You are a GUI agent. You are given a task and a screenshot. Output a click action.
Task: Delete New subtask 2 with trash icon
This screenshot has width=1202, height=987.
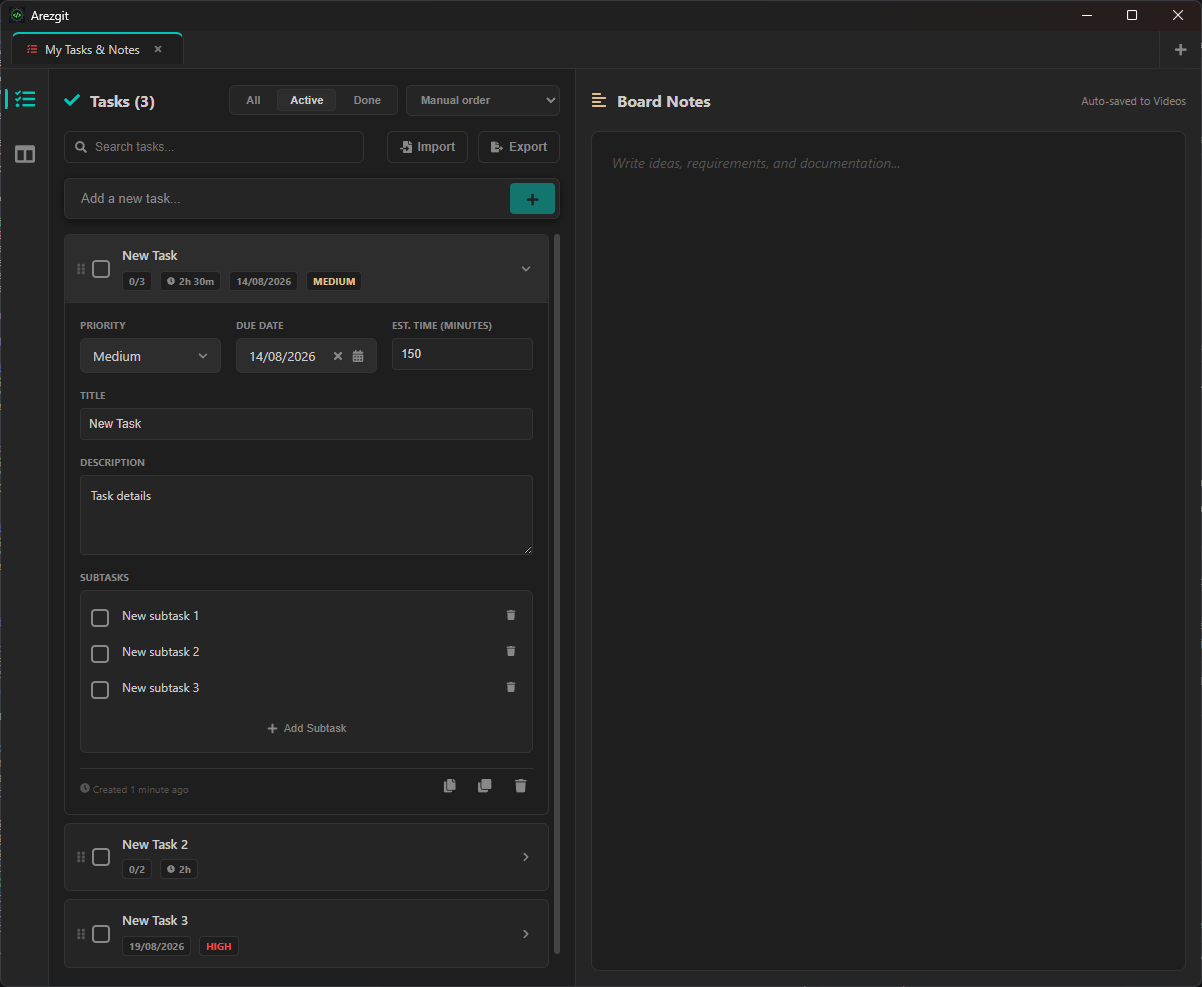[511, 651]
